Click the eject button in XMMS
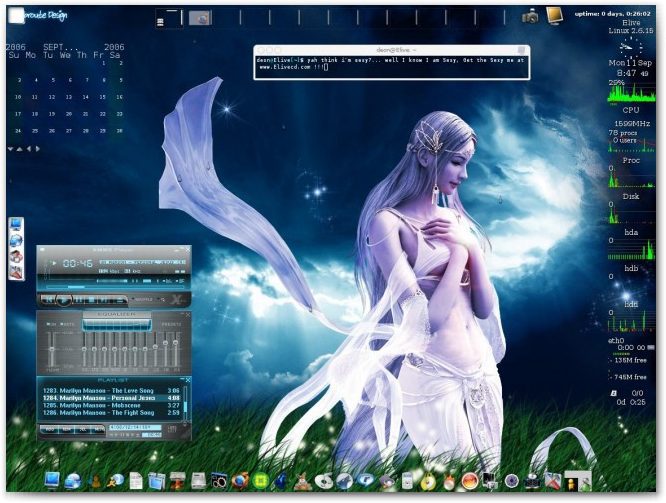 pos(120,300)
